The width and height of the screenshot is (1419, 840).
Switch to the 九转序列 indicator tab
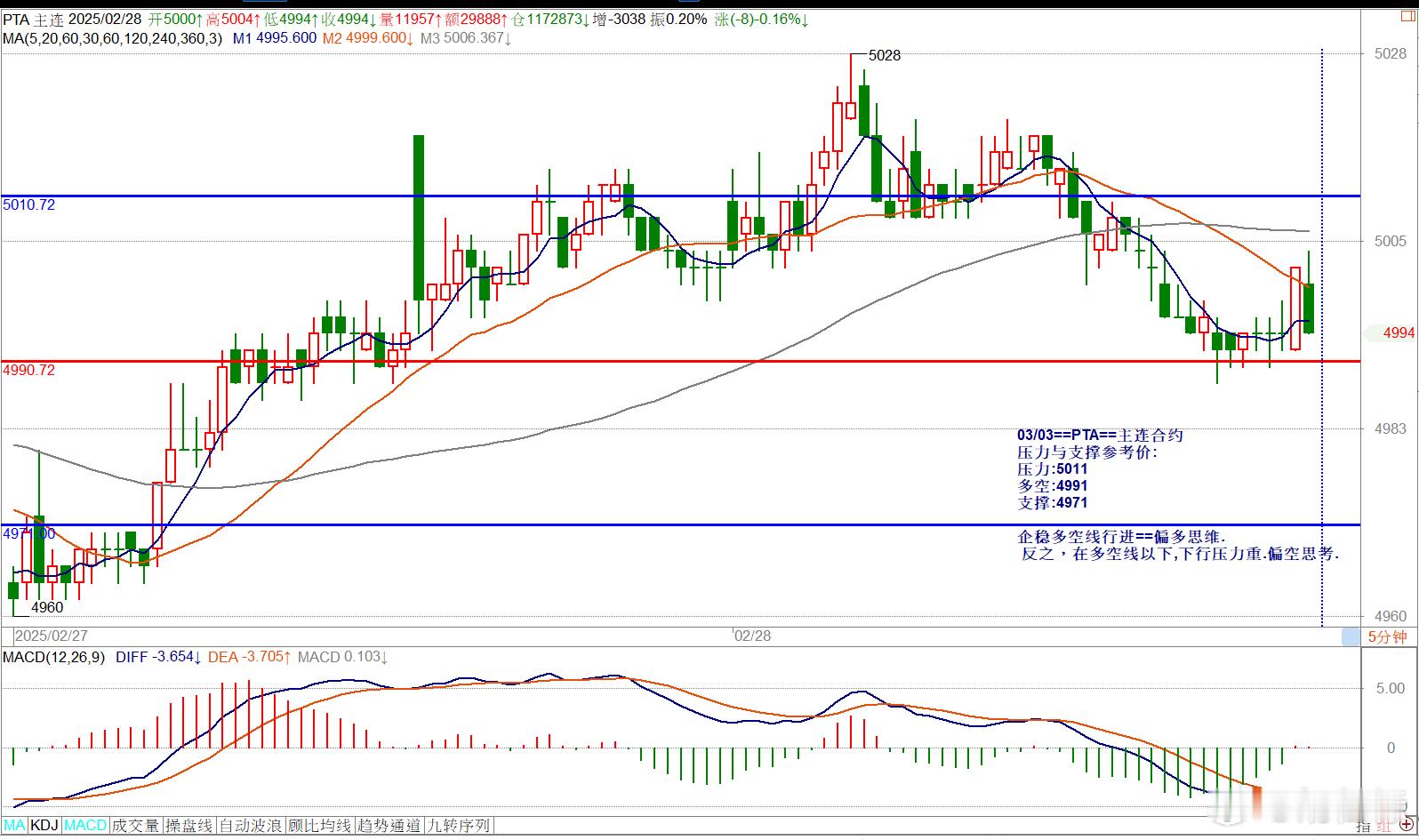point(459,826)
